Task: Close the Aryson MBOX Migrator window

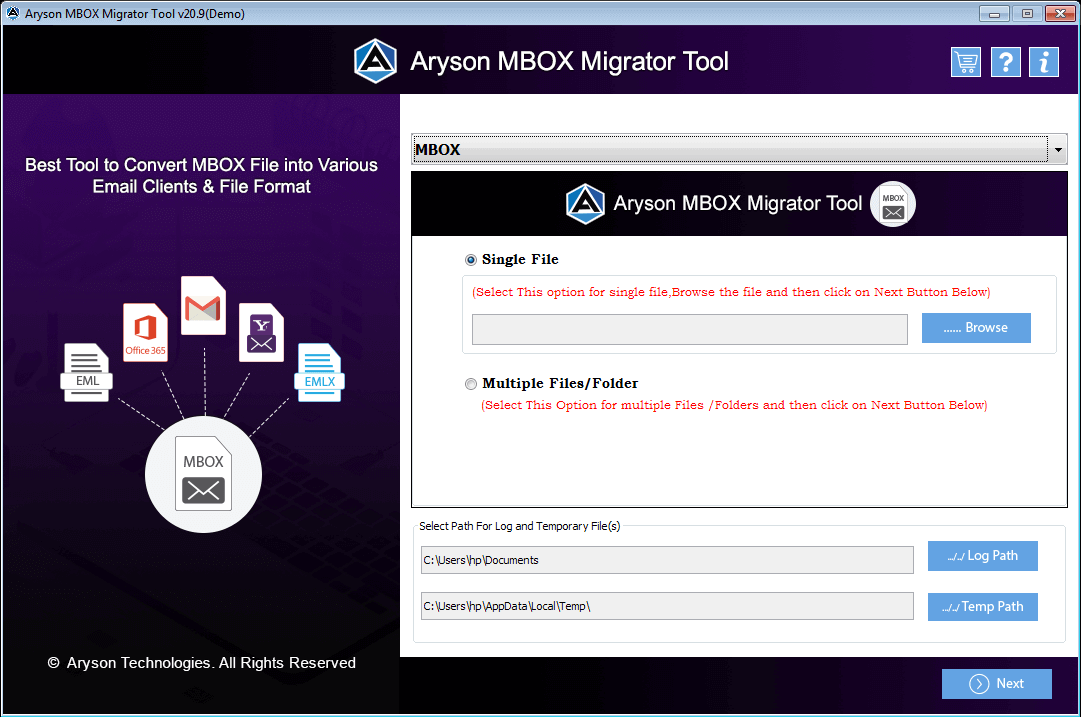Action: (x=1060, y=13)
